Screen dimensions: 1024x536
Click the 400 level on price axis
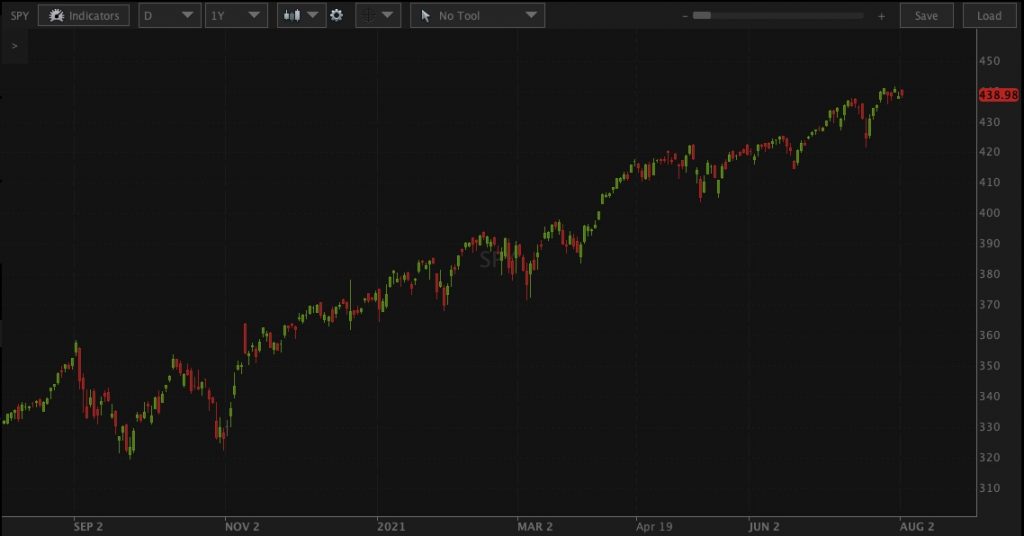990,213
